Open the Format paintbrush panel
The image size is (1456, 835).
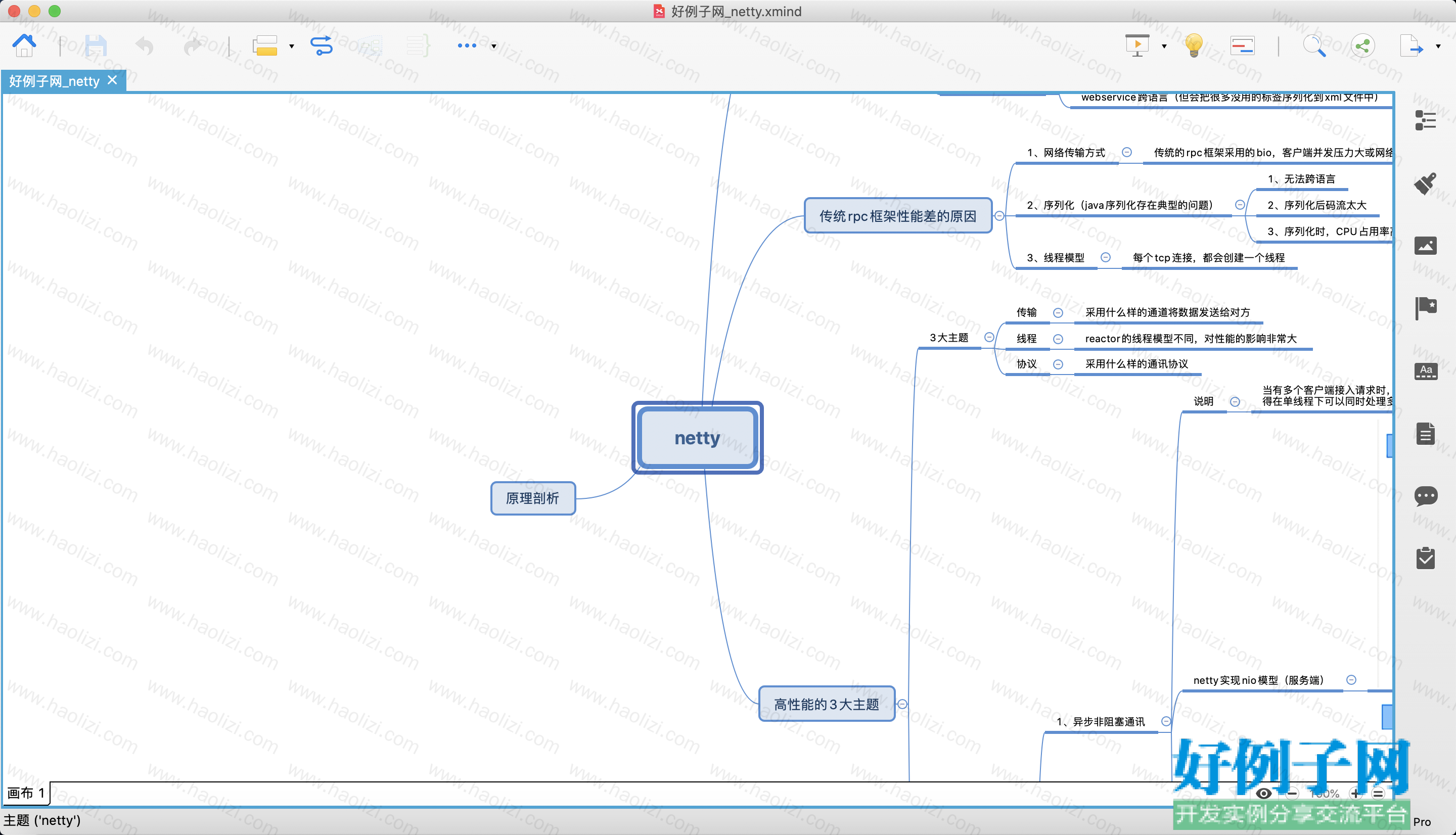(x=1425, y=183)
